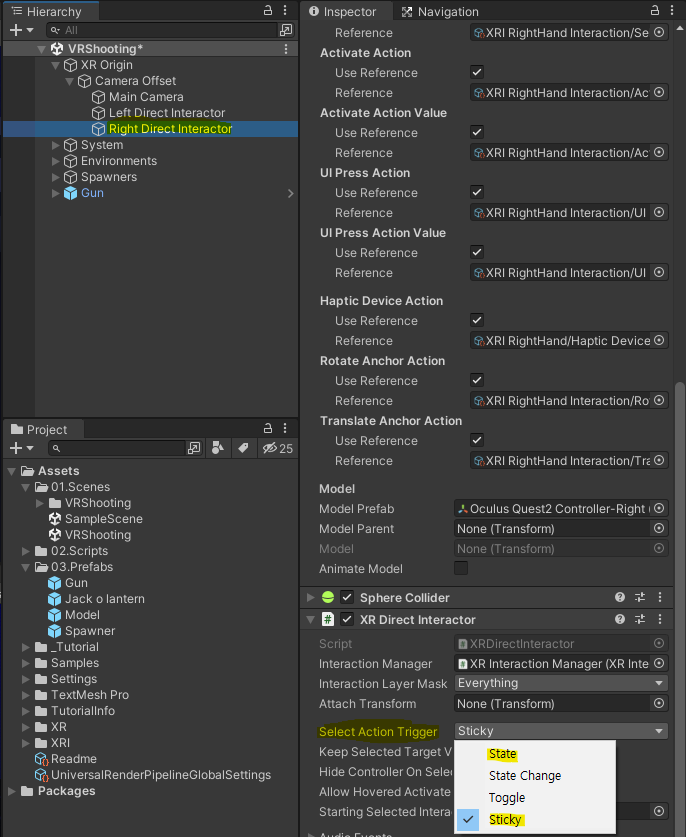Viewport: 686px width, 837px height.
Task: Choose Toggle from the trigger dropdown list
Action: [535, 797]
